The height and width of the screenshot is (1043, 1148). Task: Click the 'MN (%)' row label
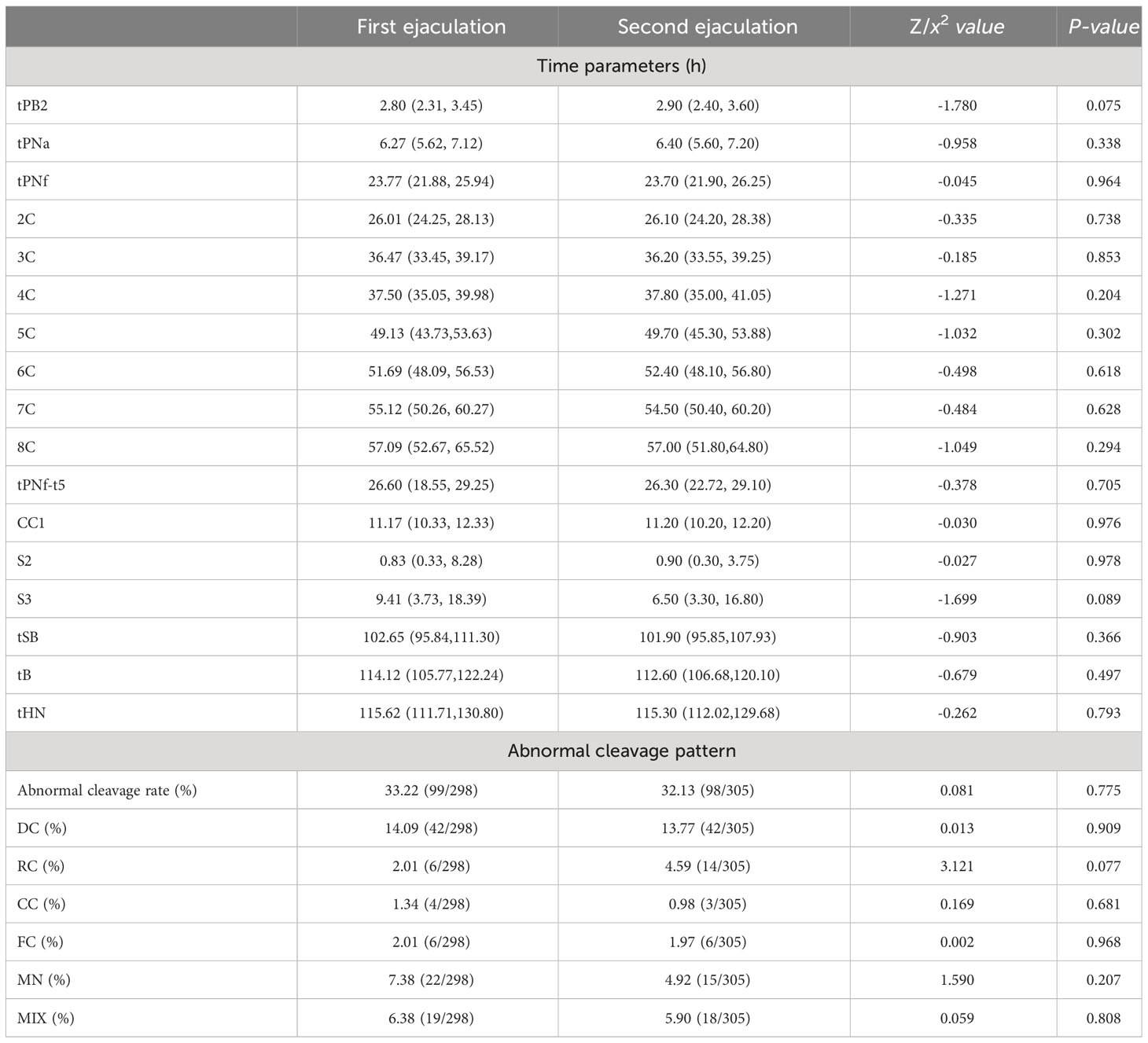point(43,980)
